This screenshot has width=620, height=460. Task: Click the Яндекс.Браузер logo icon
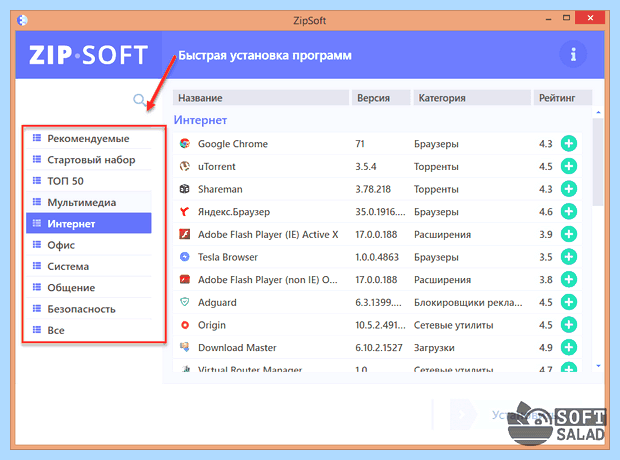pos(185,212)
